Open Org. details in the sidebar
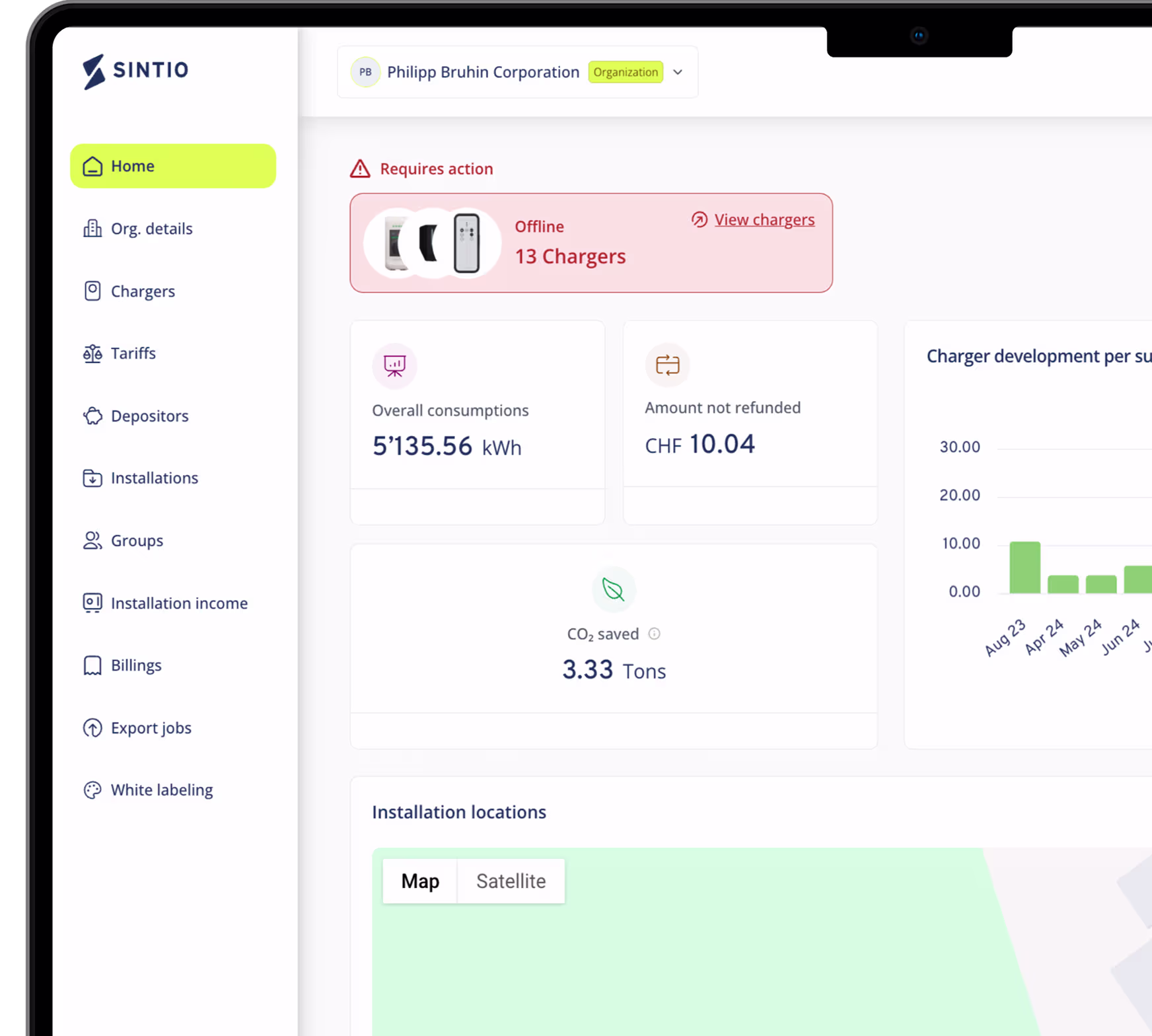 click(173, 229)
